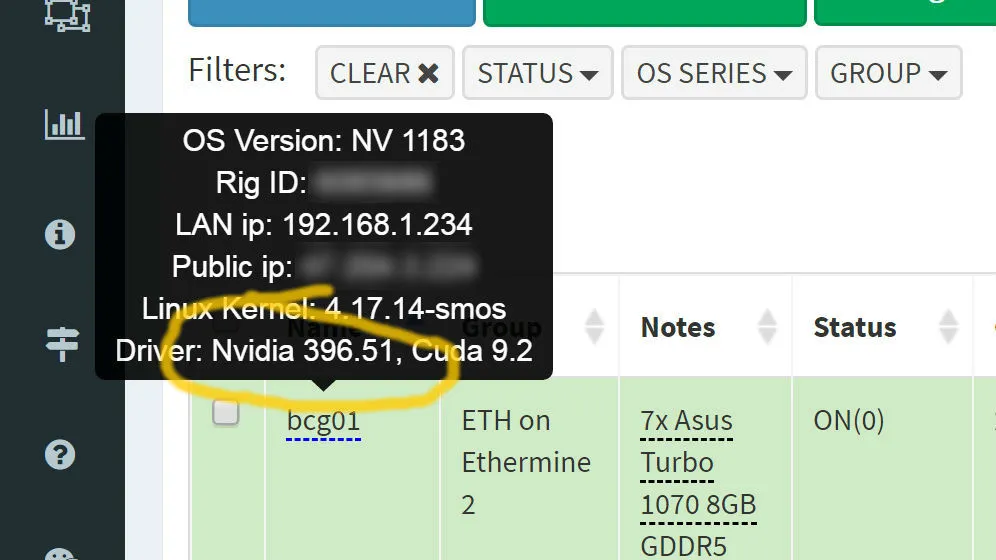Sort rigs by the Status column header
The image size is (996, 560).
click(x=855, y=328)
